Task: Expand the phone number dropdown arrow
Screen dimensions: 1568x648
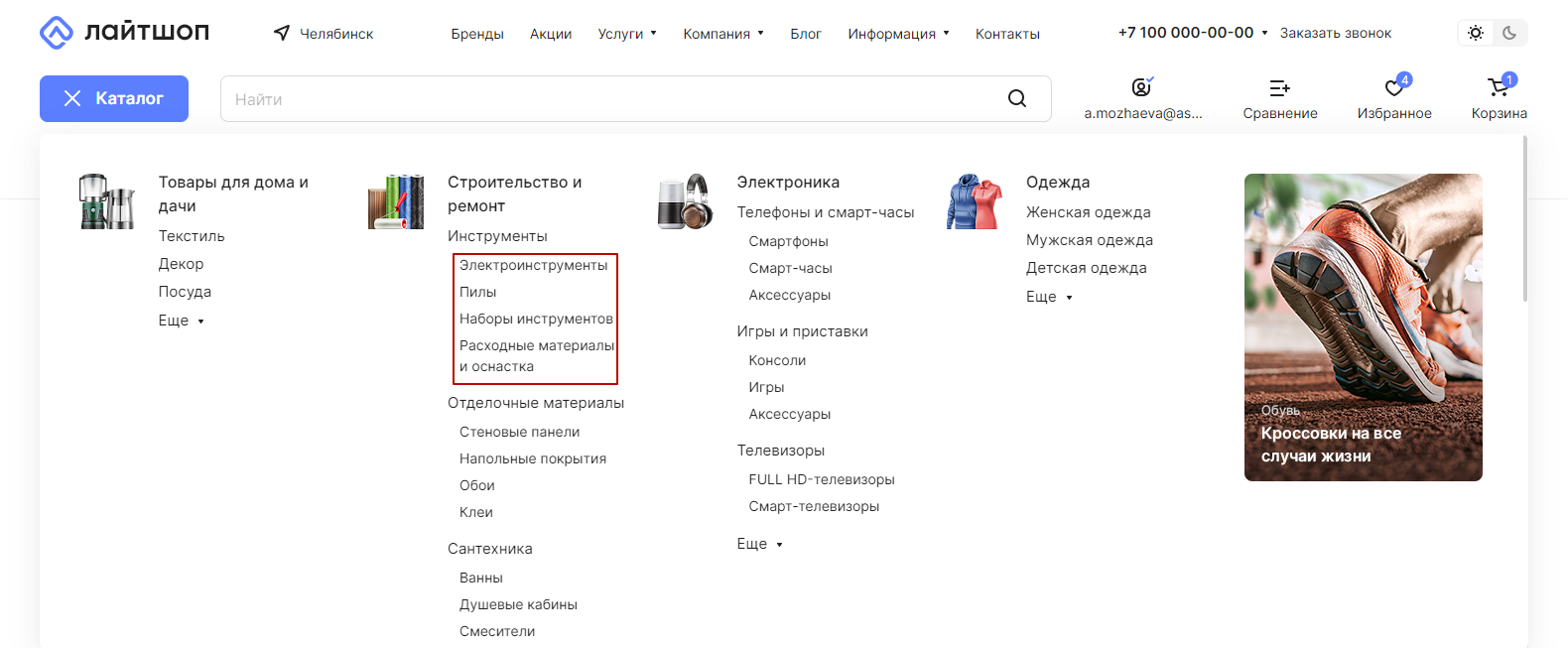Action: (x=1264, y=33)
